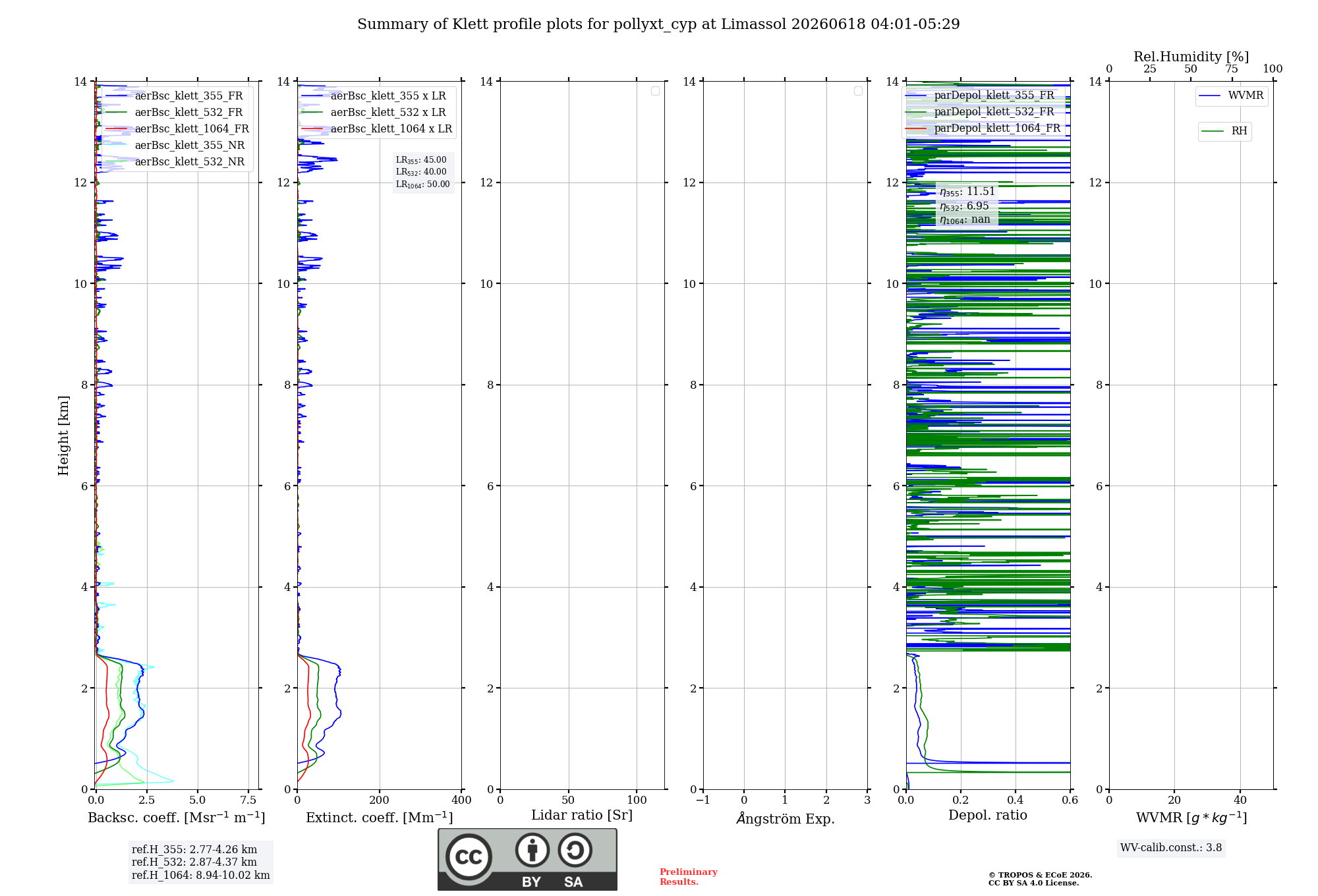Image resolution: width=1318 pixels, height=896 pixels.
Task: Click the 40 tick on WVMR axis
Action: click(1240, 800)
